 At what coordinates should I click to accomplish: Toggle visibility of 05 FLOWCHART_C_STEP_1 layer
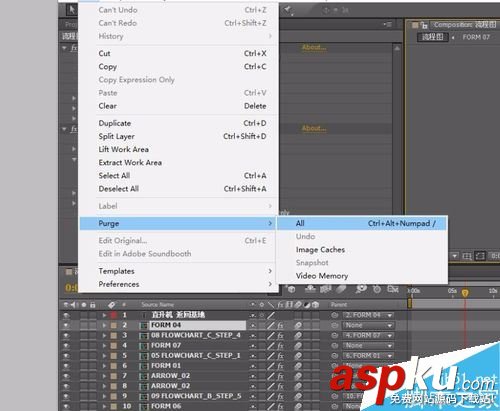66,356
